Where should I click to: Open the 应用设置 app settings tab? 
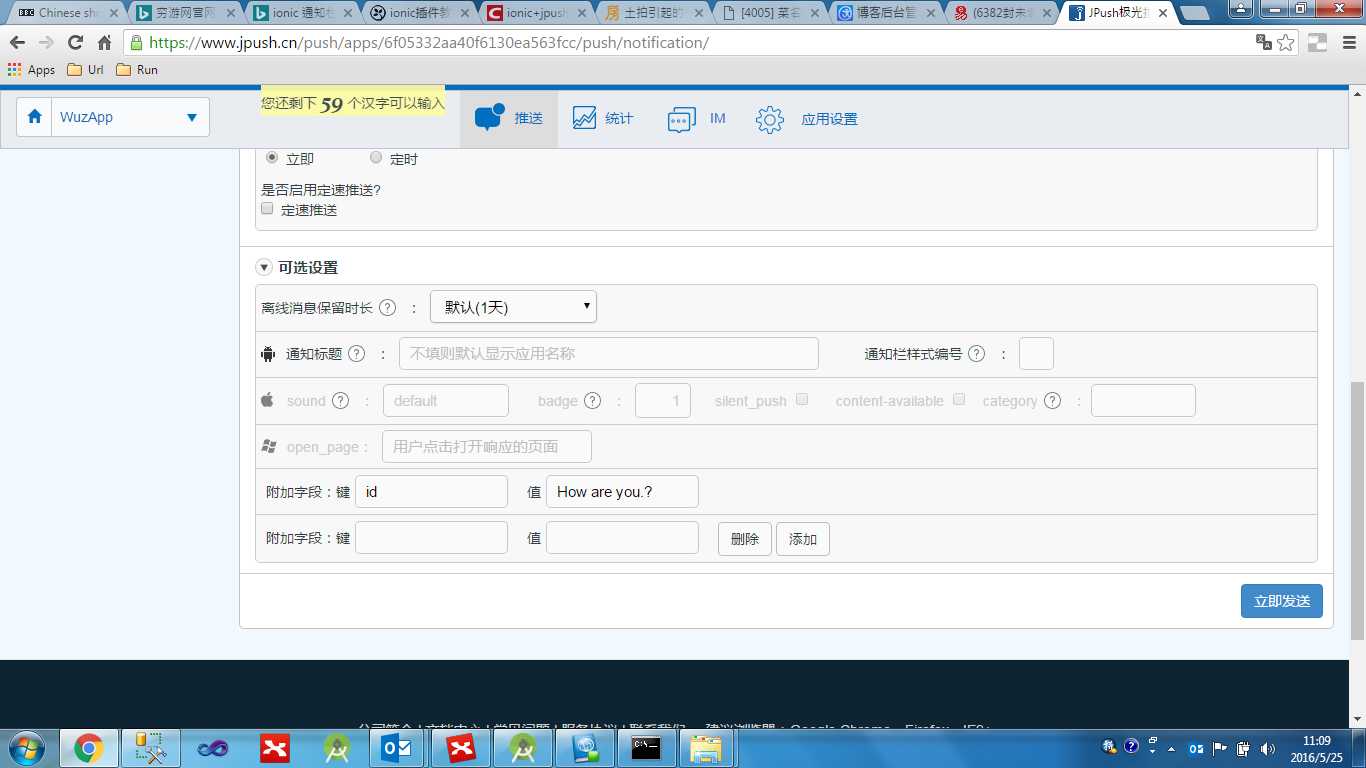point(806,119)
